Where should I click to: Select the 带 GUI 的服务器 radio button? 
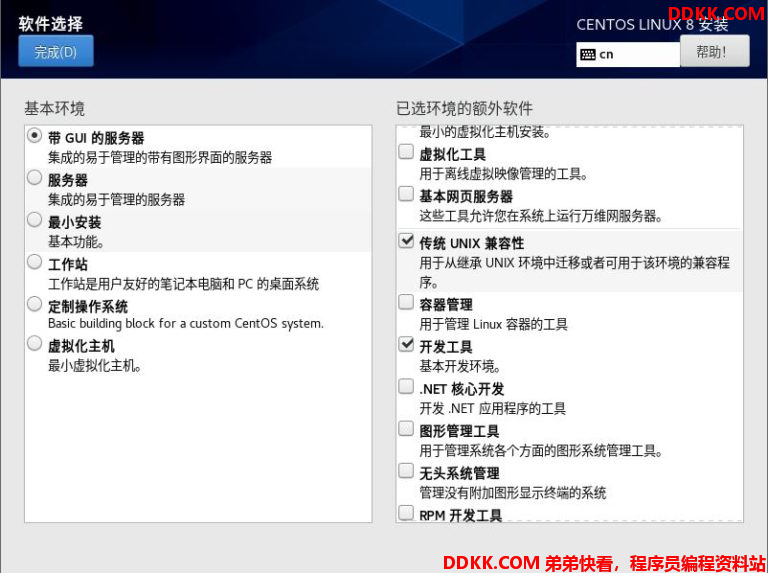point(34,136)
